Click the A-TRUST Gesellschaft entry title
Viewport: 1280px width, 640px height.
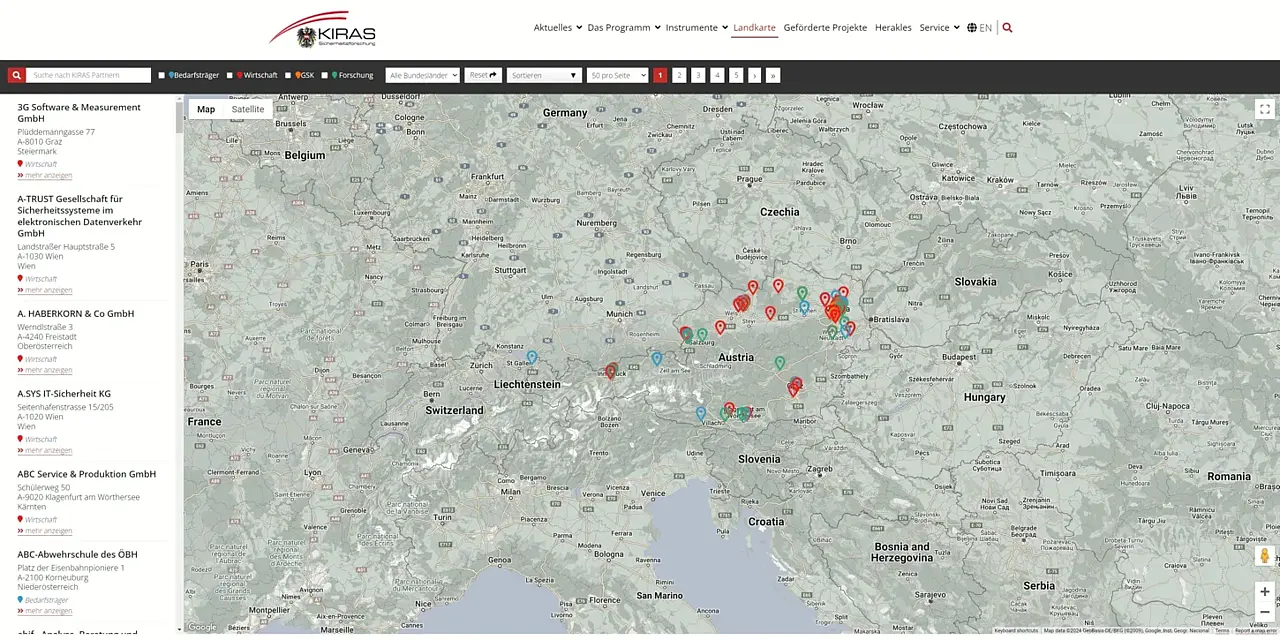(80, 216)
